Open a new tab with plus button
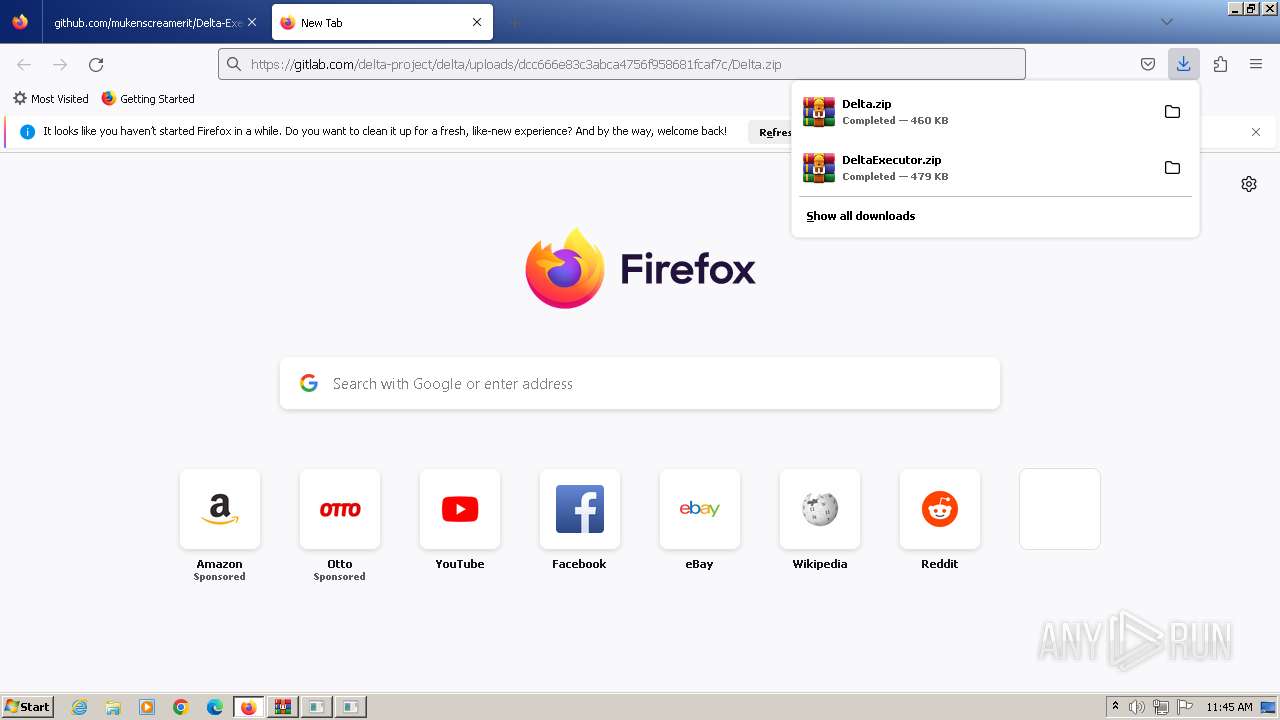This screenshot has height=720, width=1280. tap(514, 22)
